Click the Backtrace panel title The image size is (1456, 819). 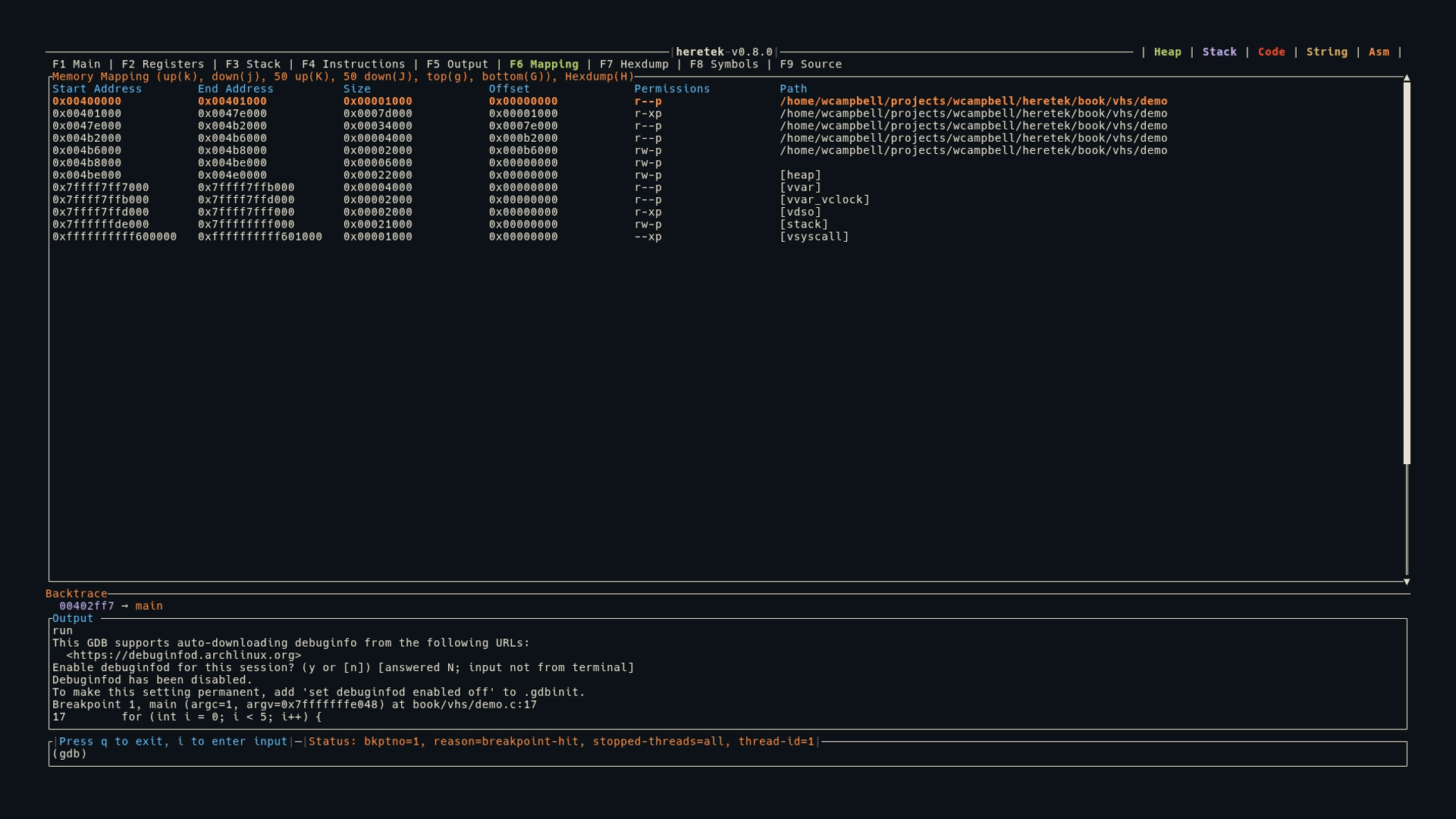point(76,594)
